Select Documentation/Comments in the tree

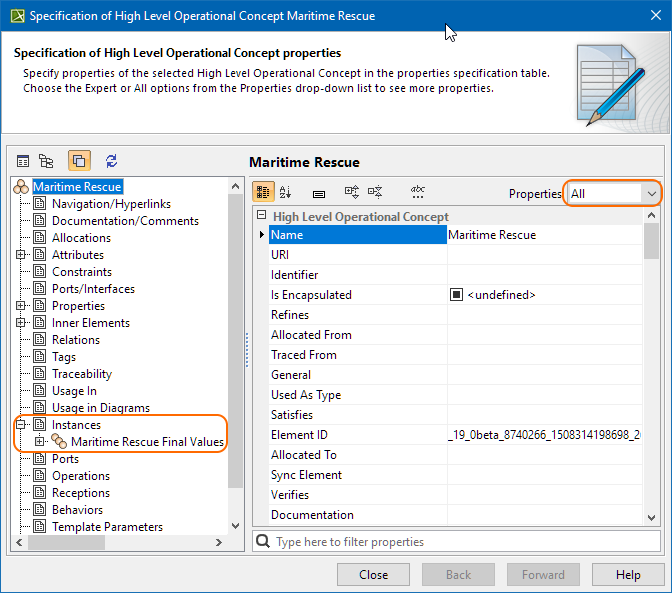(125, 221)
